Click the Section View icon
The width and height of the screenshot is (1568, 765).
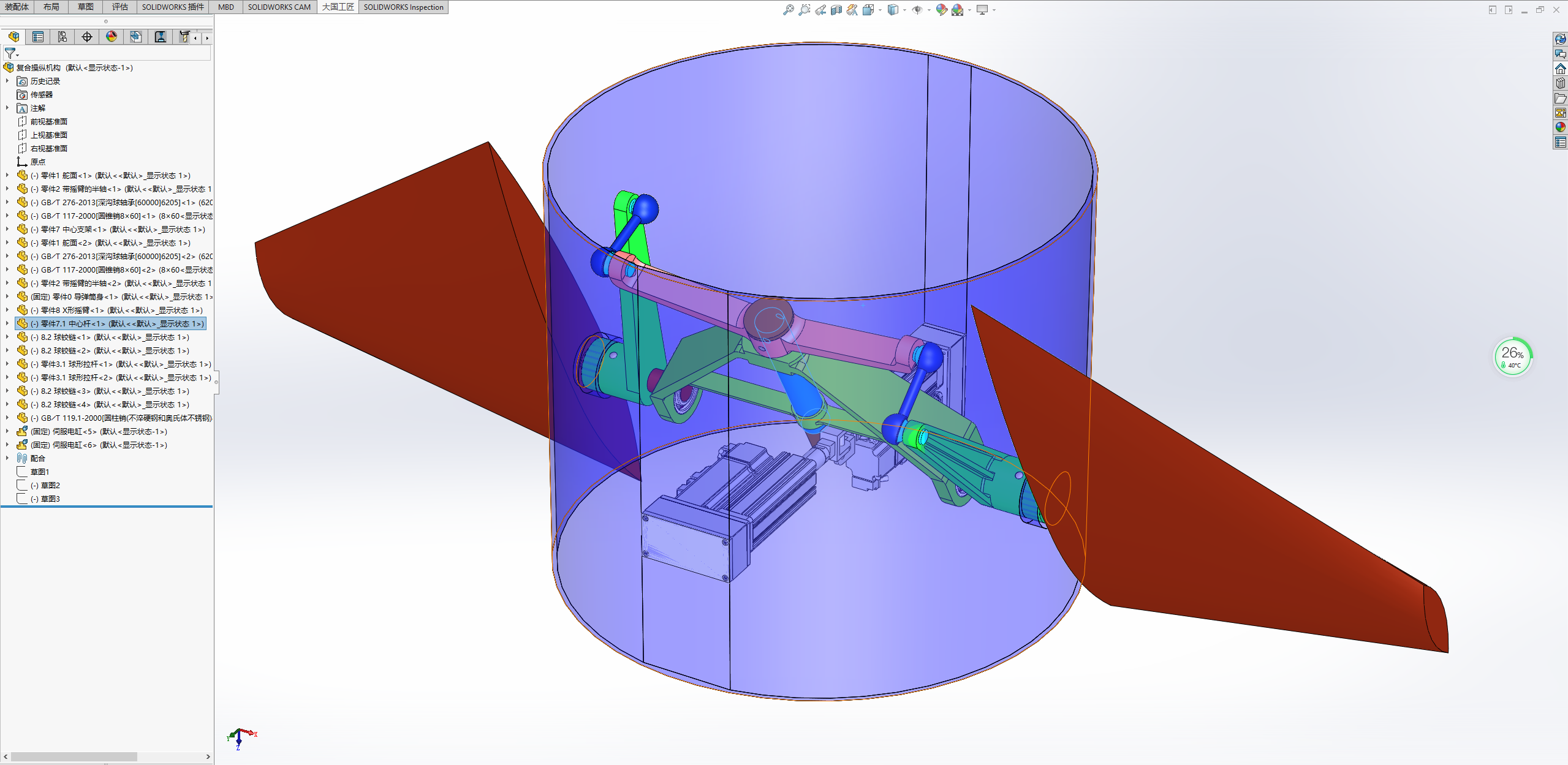coord(836,10)
